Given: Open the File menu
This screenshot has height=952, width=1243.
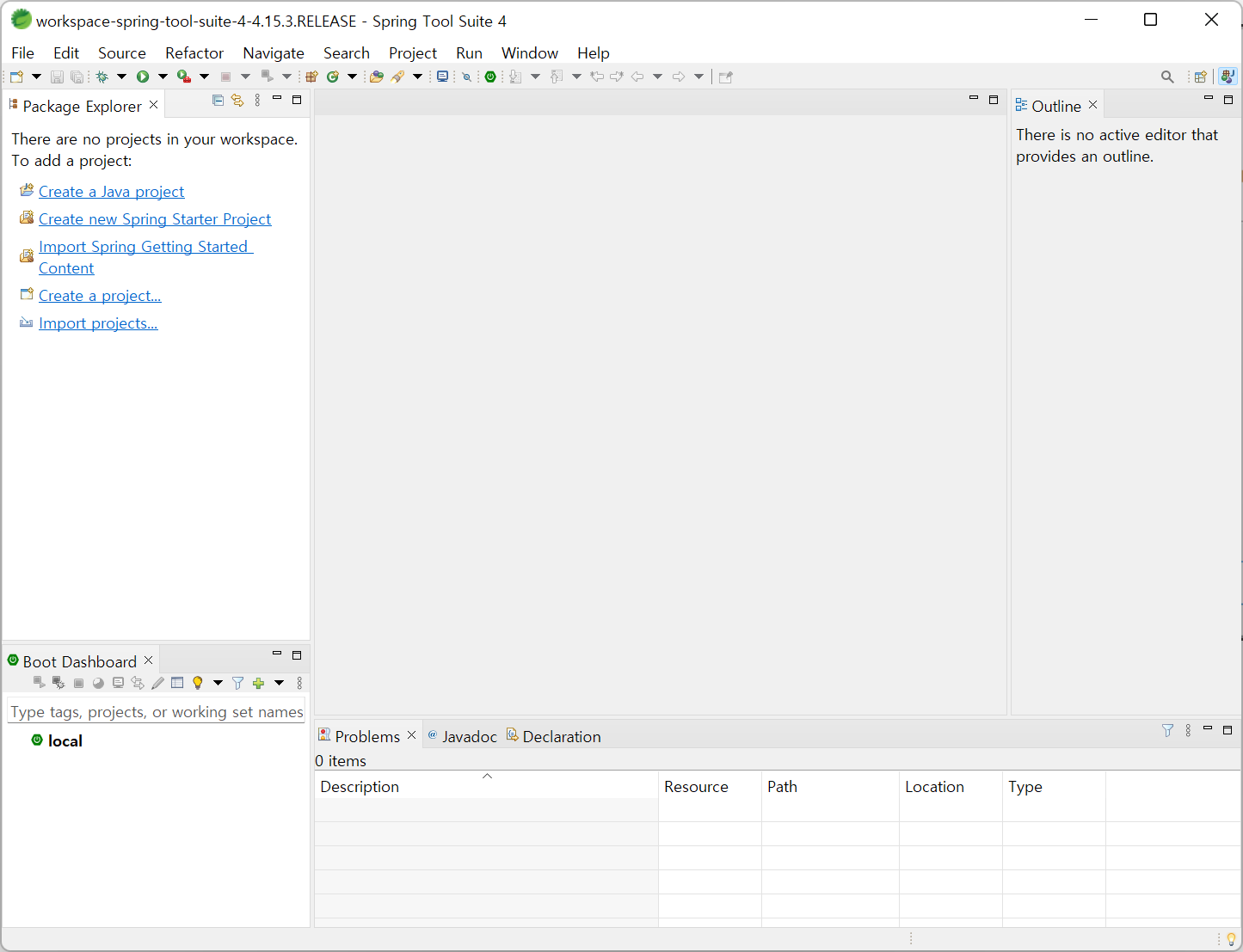Looking at the screenshot, I should 23,53.
